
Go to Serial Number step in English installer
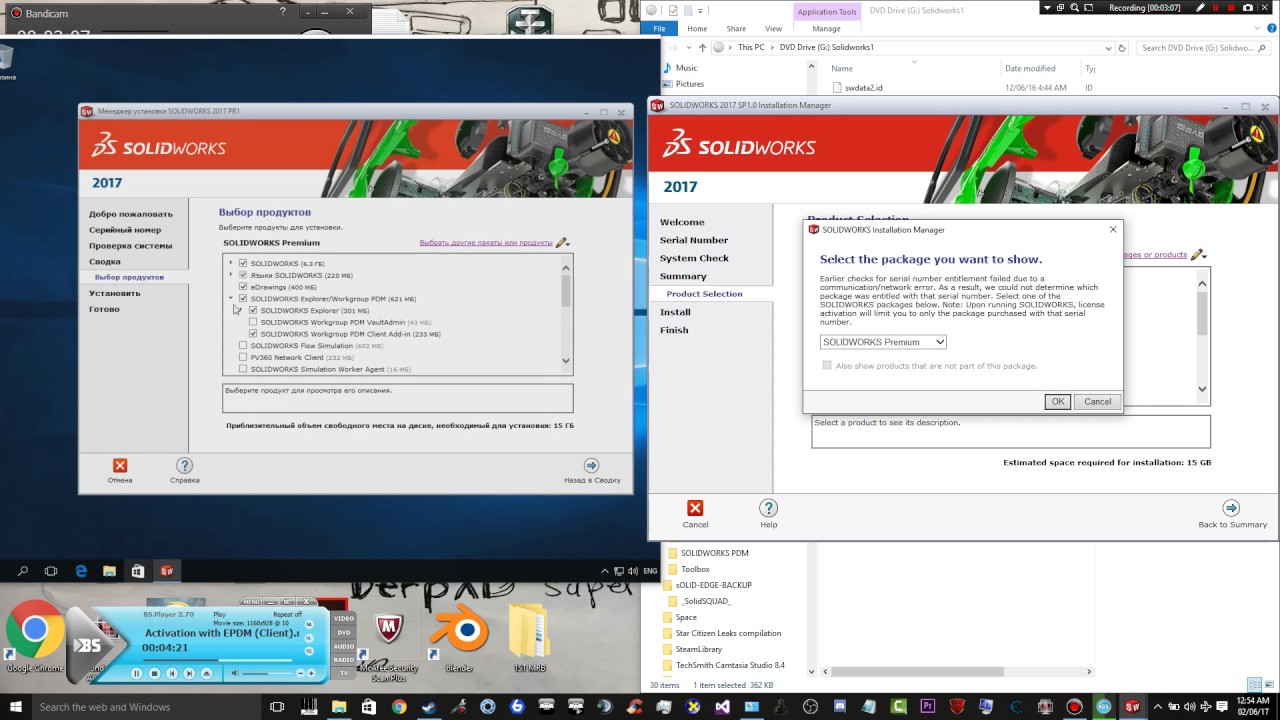point(694,240)
